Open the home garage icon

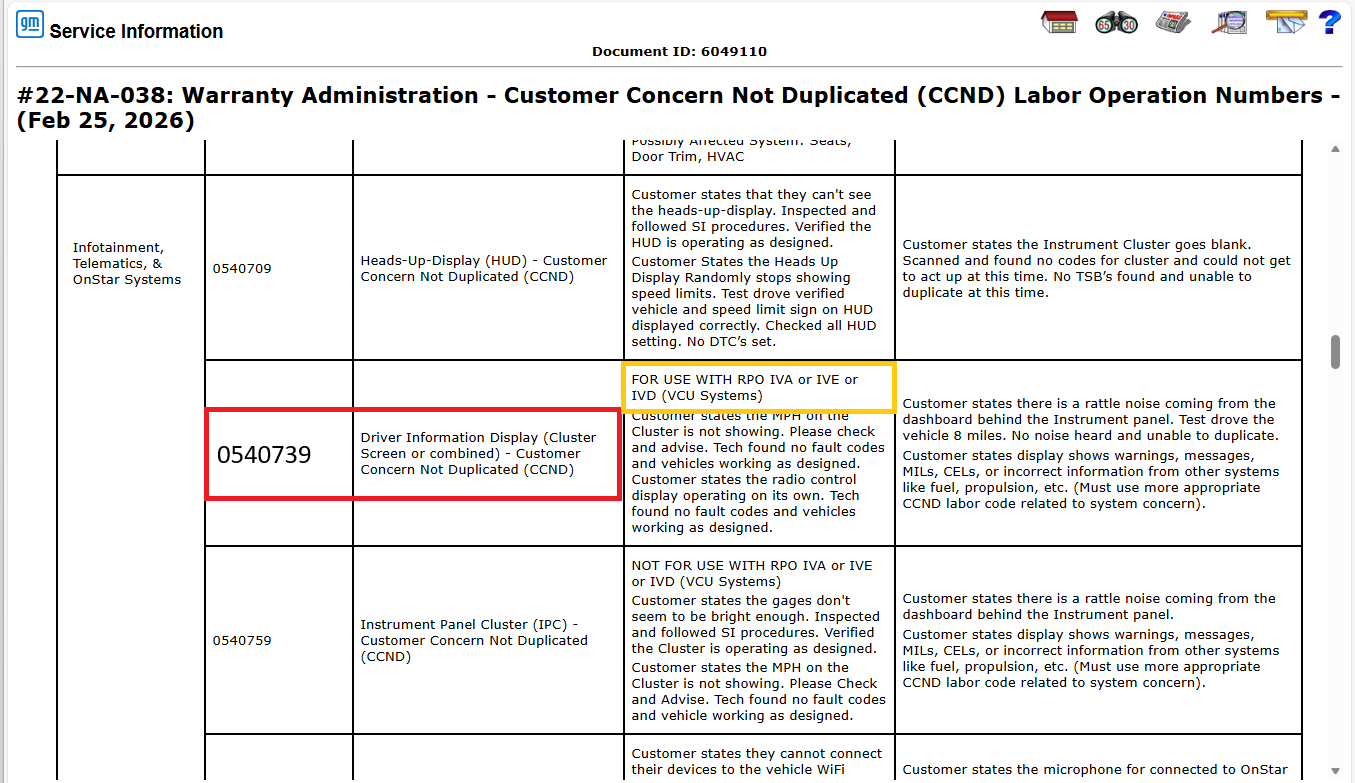pos(1059,23)
